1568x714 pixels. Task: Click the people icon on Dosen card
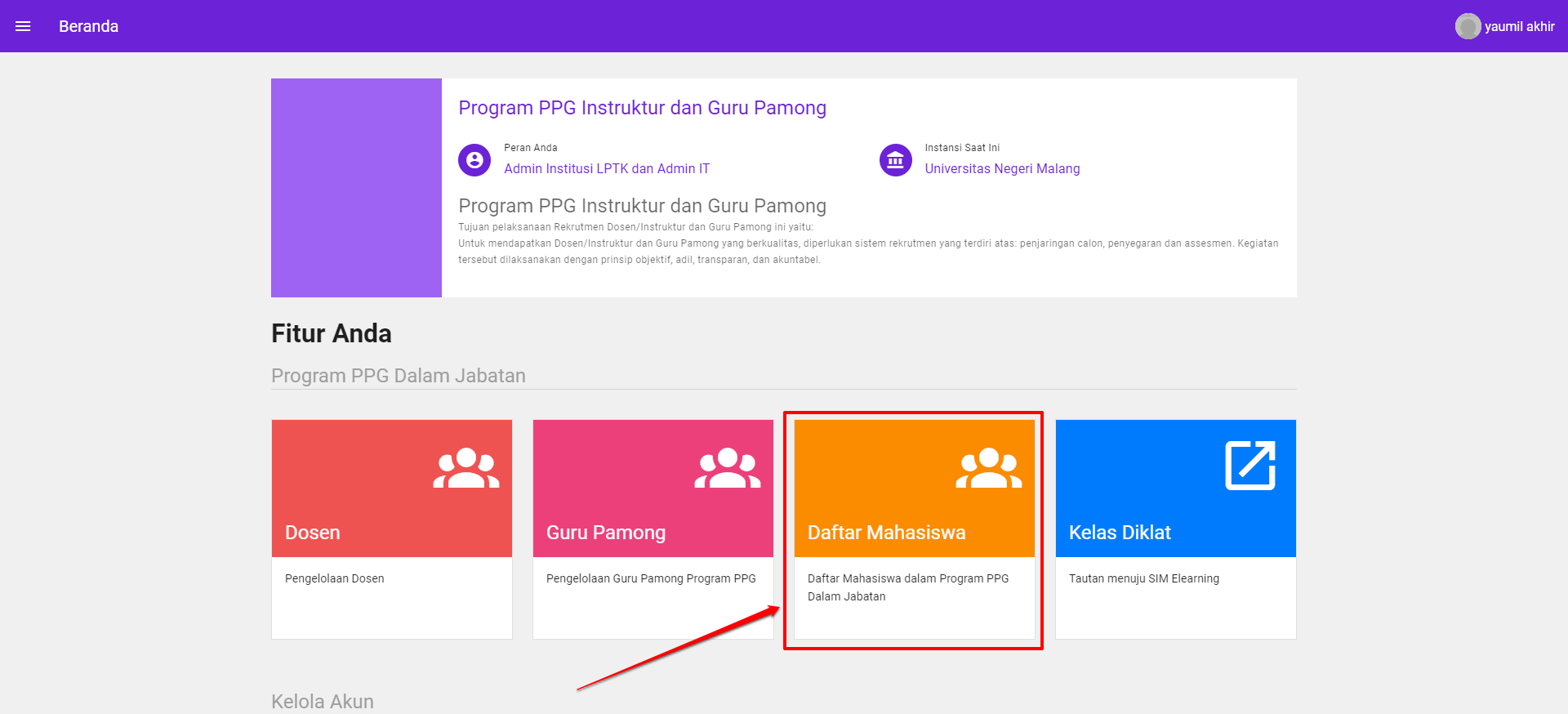click(466, 468)
